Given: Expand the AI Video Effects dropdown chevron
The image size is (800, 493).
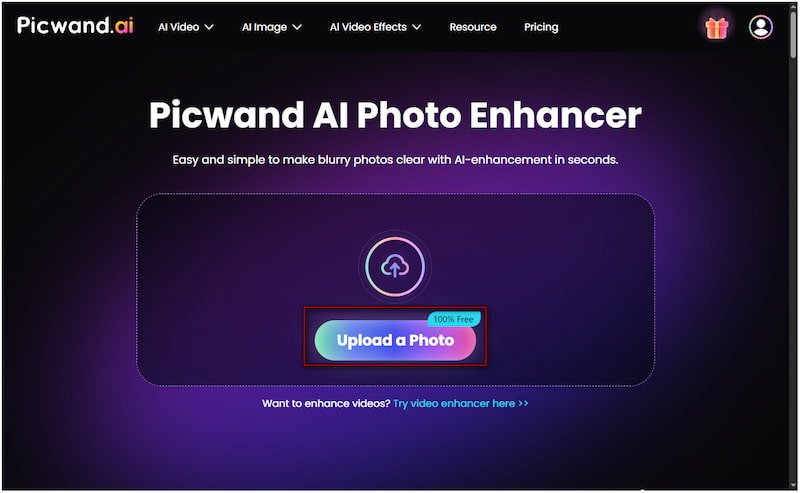Looking at the screenshot, I should coord(417,27).
